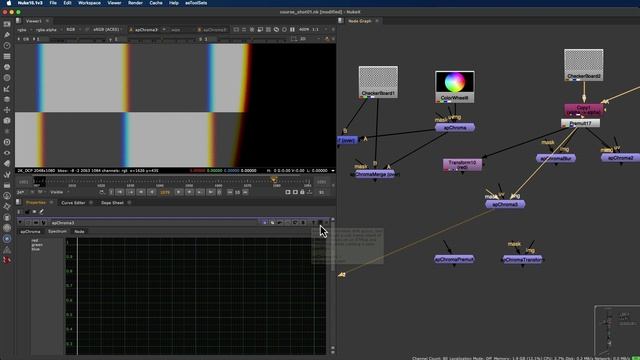Click the Color nodes toolbar icon
The height and width of the screenshot is (360, 640).
(7, 67)
